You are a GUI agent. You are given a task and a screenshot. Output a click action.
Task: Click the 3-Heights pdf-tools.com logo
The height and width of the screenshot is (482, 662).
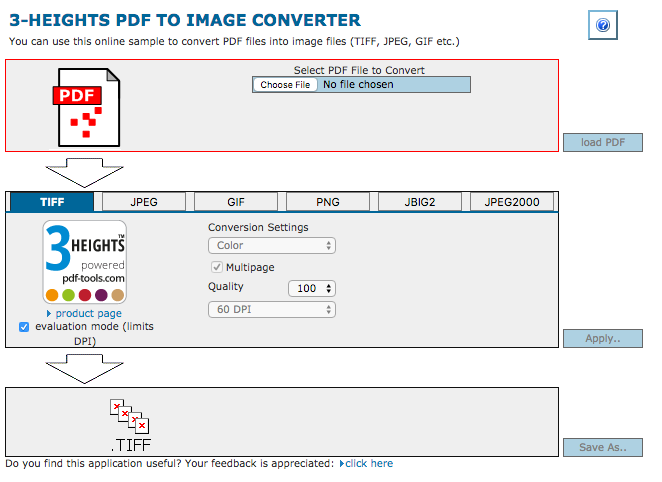pyautogui.click(x=84, y=262)
